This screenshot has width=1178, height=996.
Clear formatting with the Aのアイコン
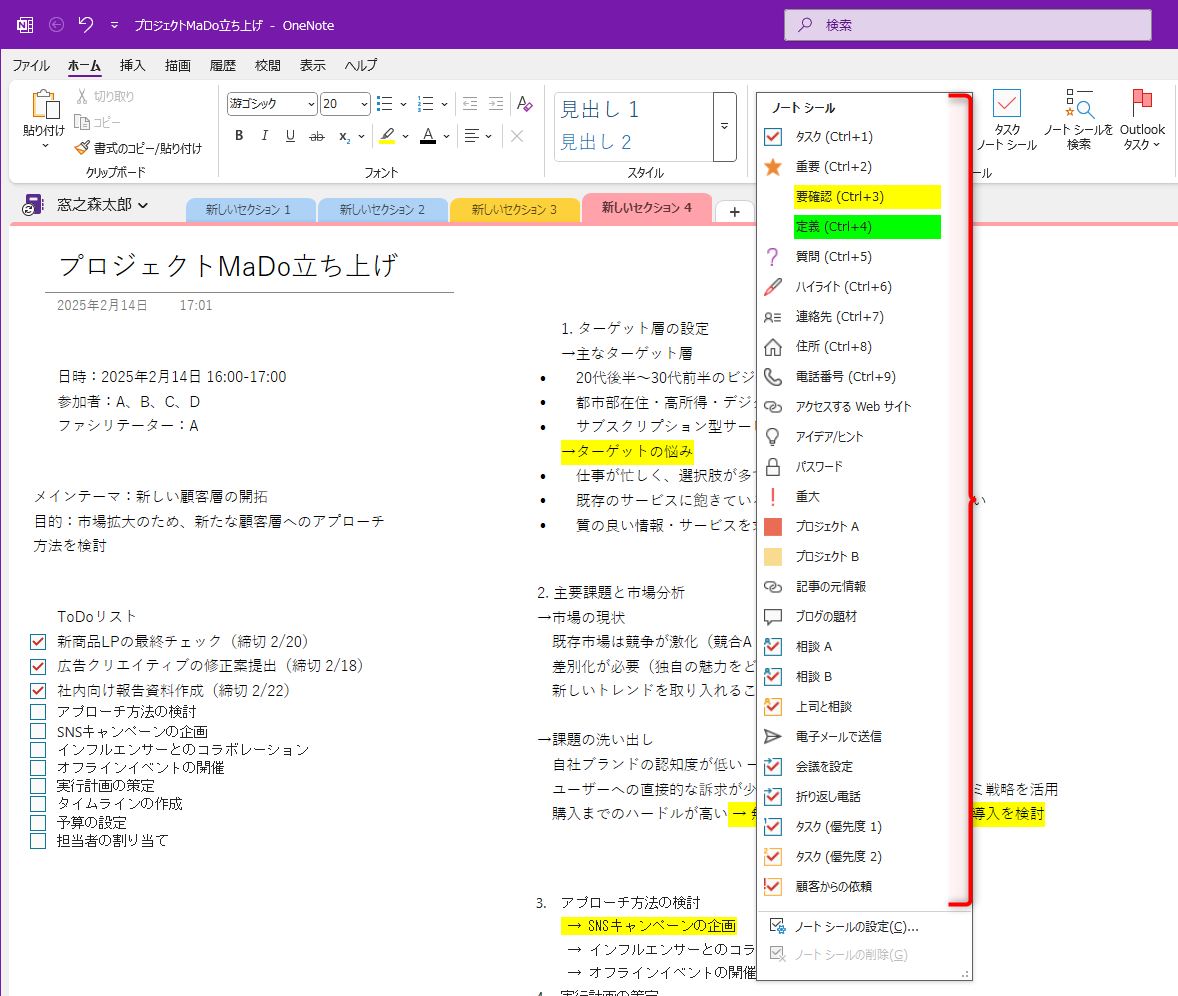(525, 103)
